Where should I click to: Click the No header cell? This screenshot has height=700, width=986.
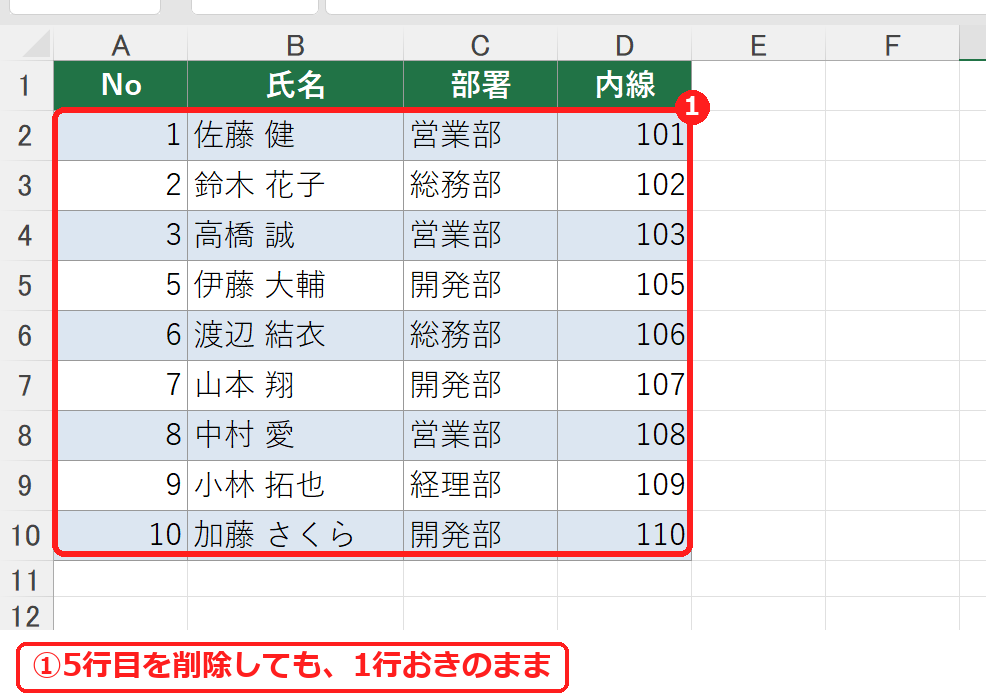click(121, 86)
